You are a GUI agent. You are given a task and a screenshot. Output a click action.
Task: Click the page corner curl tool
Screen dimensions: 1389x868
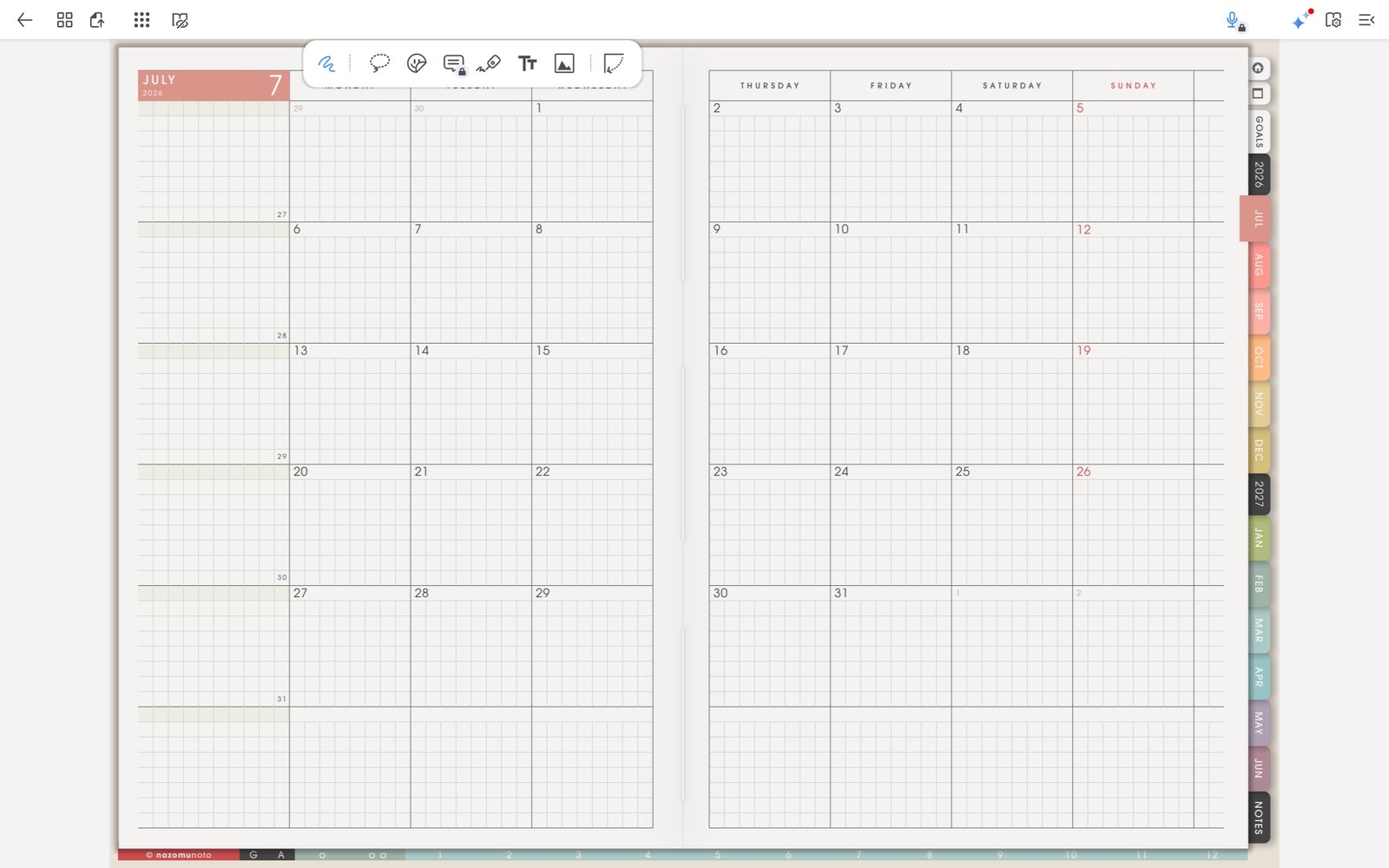point(614,63)
